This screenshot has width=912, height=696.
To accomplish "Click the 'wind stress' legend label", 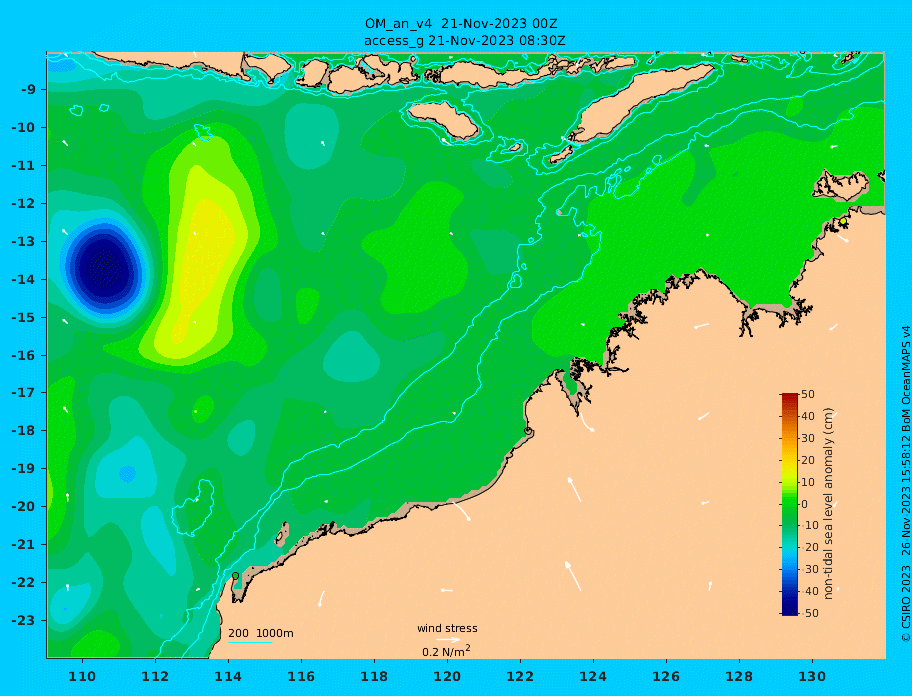I will pyautogui.click(x=447, y=629).
